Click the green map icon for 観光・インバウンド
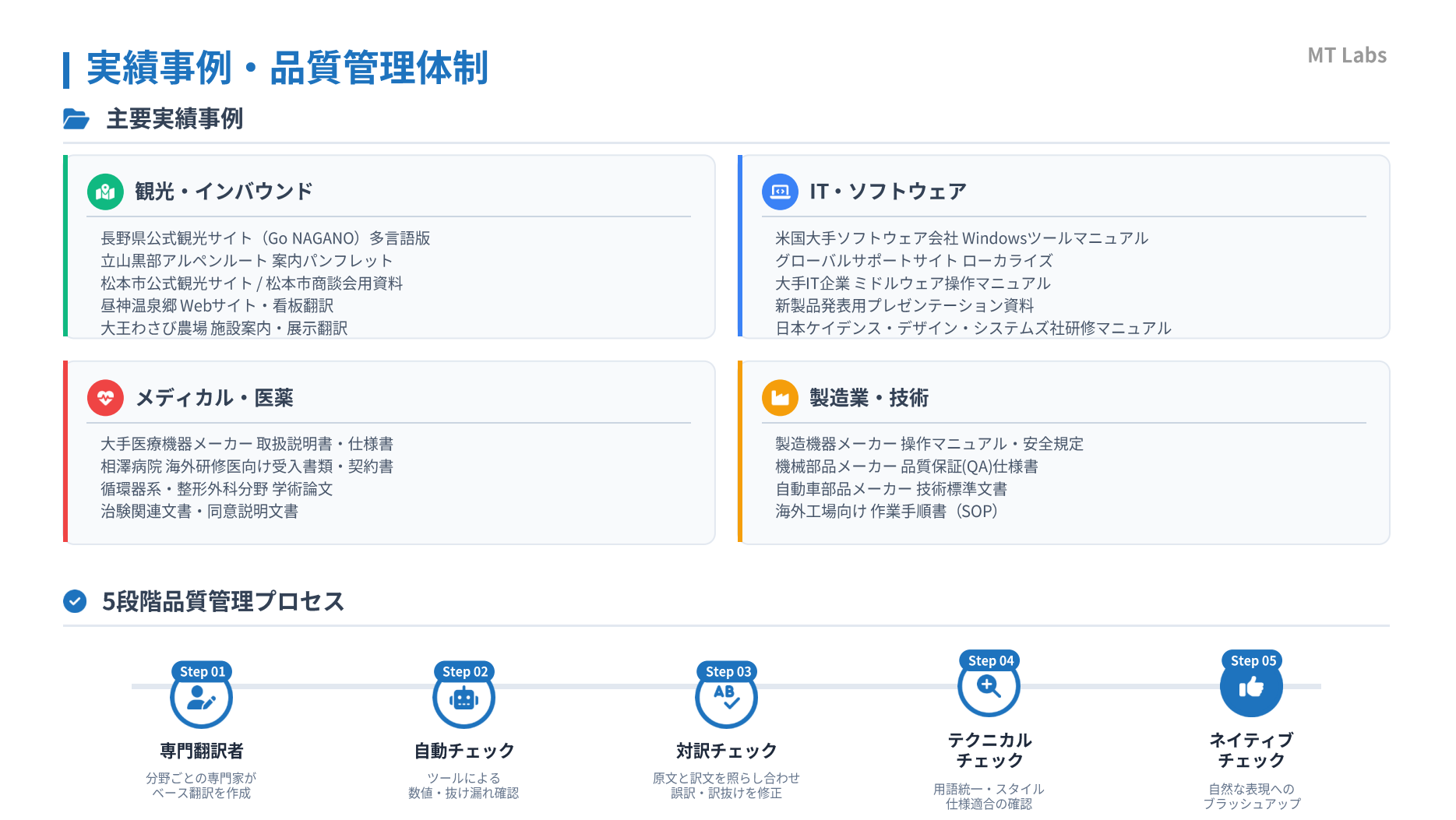Screen dimensions: 1456x820 click(105, 192)
